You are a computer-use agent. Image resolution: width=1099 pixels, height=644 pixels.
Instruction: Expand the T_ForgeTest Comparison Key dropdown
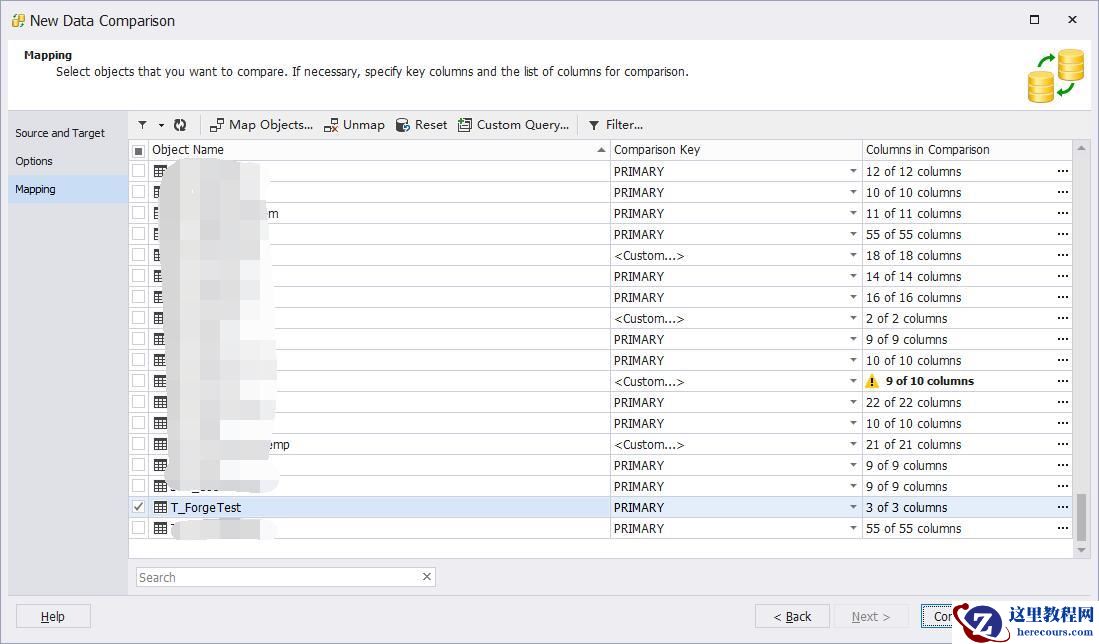pos(853,507)
